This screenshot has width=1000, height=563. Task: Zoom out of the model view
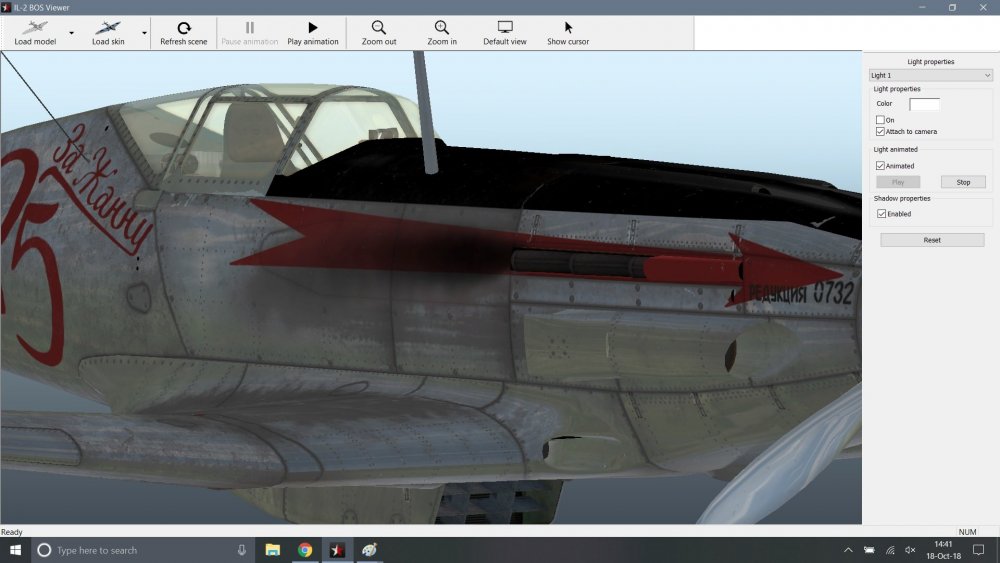click(x=379, y=32)
